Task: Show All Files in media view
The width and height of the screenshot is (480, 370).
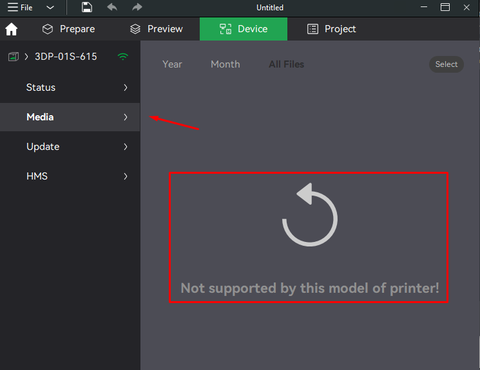Action: pyautogui.click(x=286, y=64)
